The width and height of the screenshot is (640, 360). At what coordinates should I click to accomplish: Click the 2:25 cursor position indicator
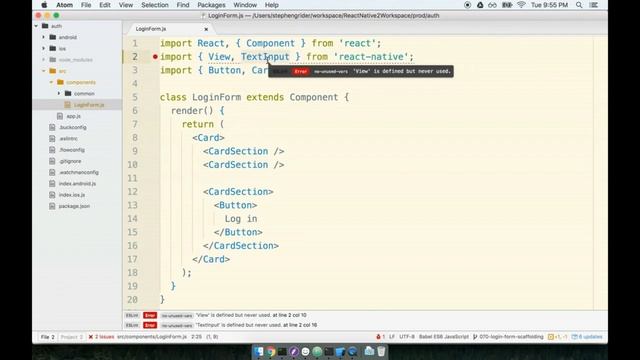coord(196,337)
